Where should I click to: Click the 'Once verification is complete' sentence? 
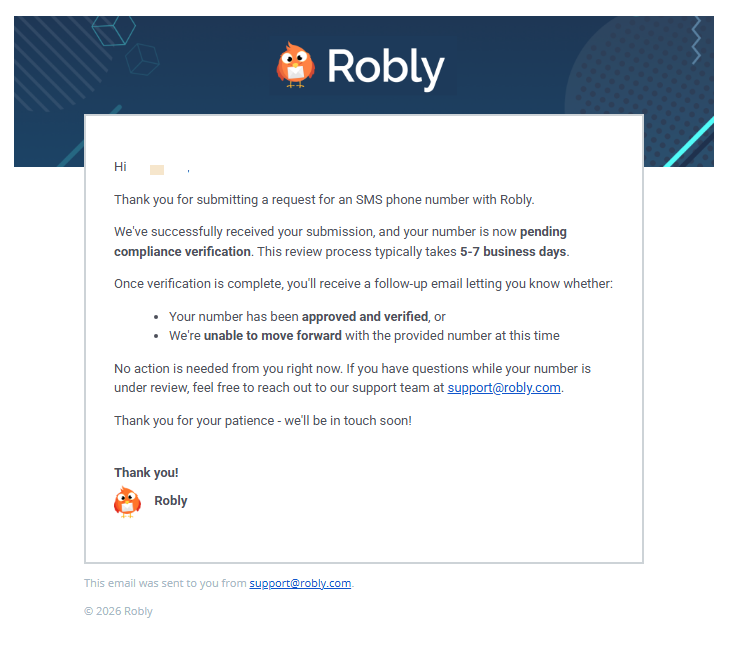pos(363,284)
